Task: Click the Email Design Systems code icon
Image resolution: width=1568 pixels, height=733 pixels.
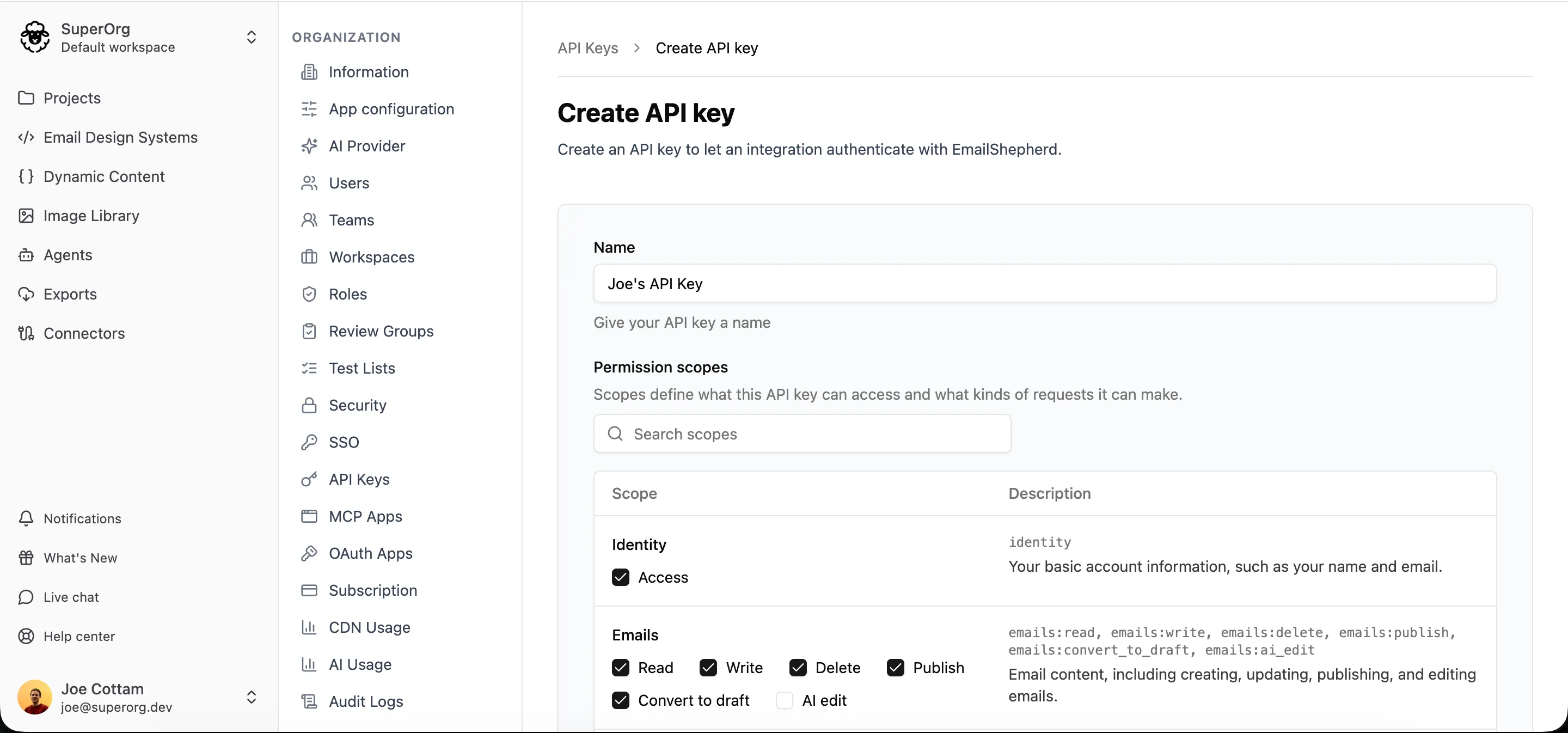Action: 26,138
